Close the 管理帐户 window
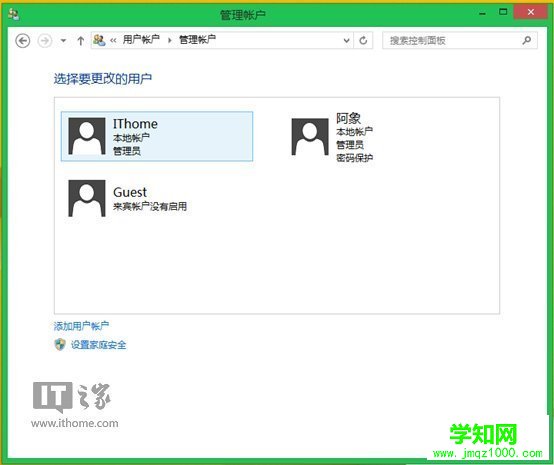Image resolution: width=554 pixels, height=465 pixels. (531, 12)
